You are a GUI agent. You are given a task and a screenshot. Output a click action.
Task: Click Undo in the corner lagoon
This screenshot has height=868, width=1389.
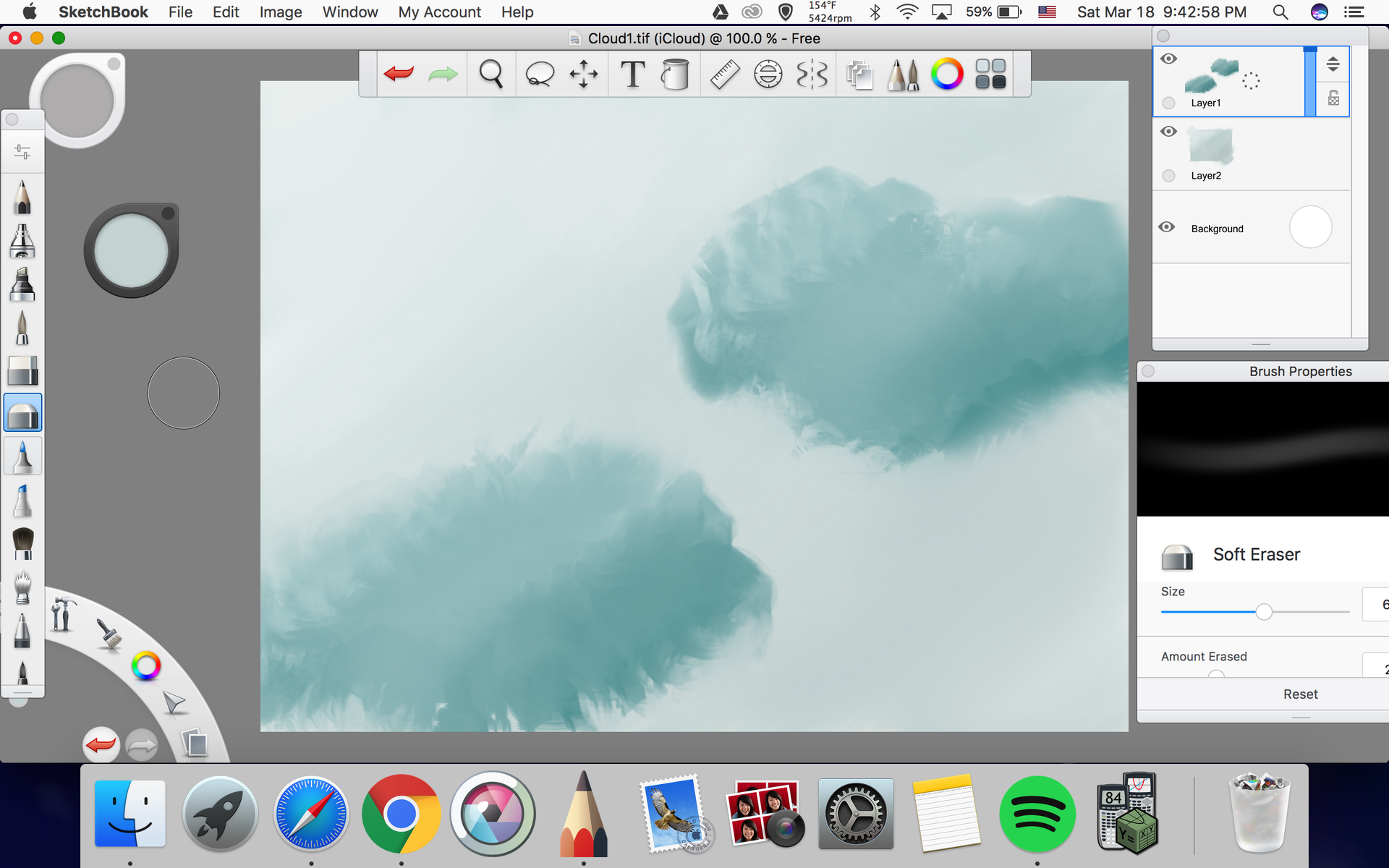pos(101,745)
